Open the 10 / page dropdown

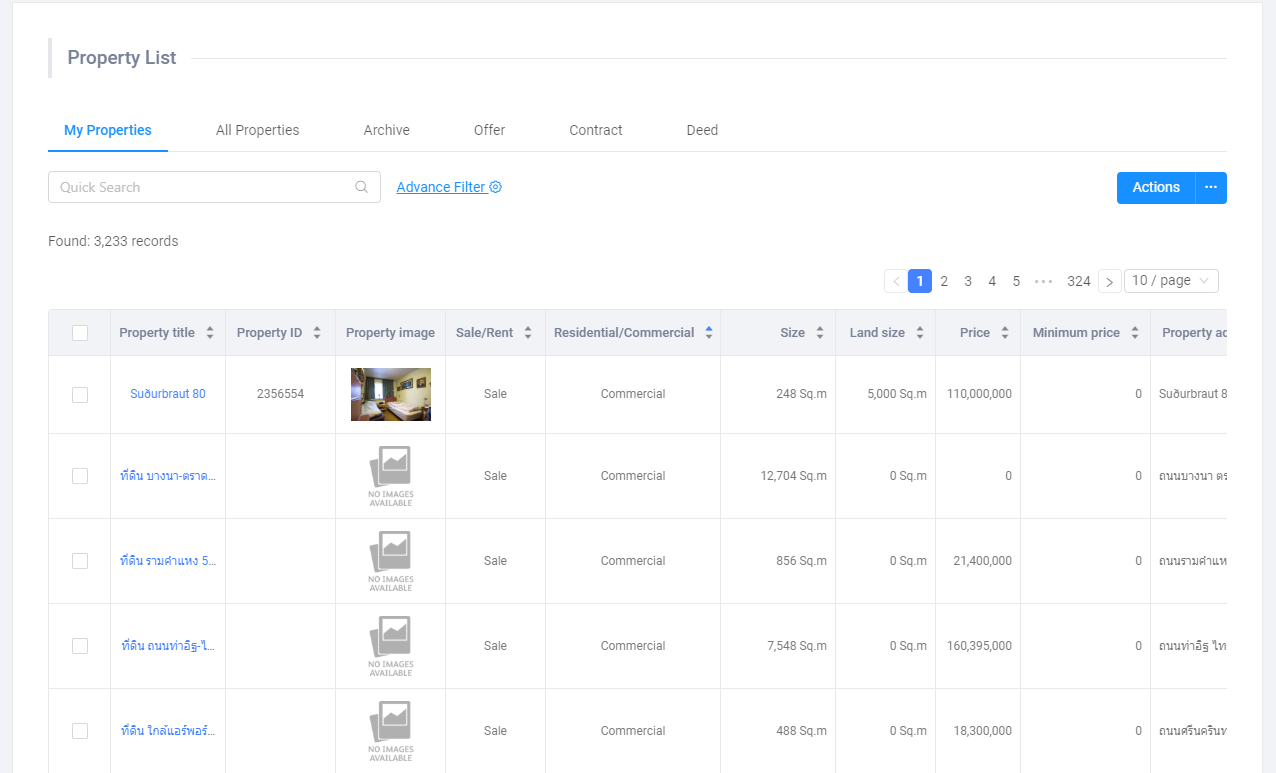[1171, 281]
